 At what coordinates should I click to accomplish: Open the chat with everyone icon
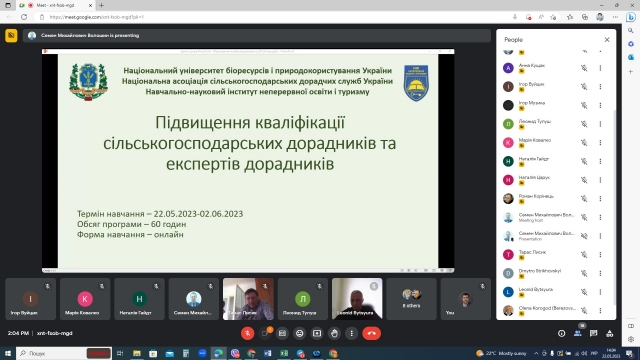[593, 333]
